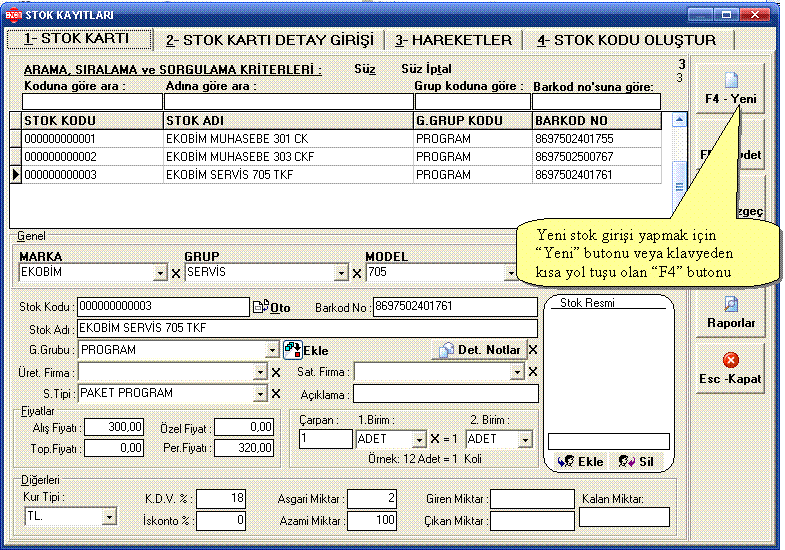Click the STOK ADI column header
785x550 pixels.
click(x=288, y=121)
